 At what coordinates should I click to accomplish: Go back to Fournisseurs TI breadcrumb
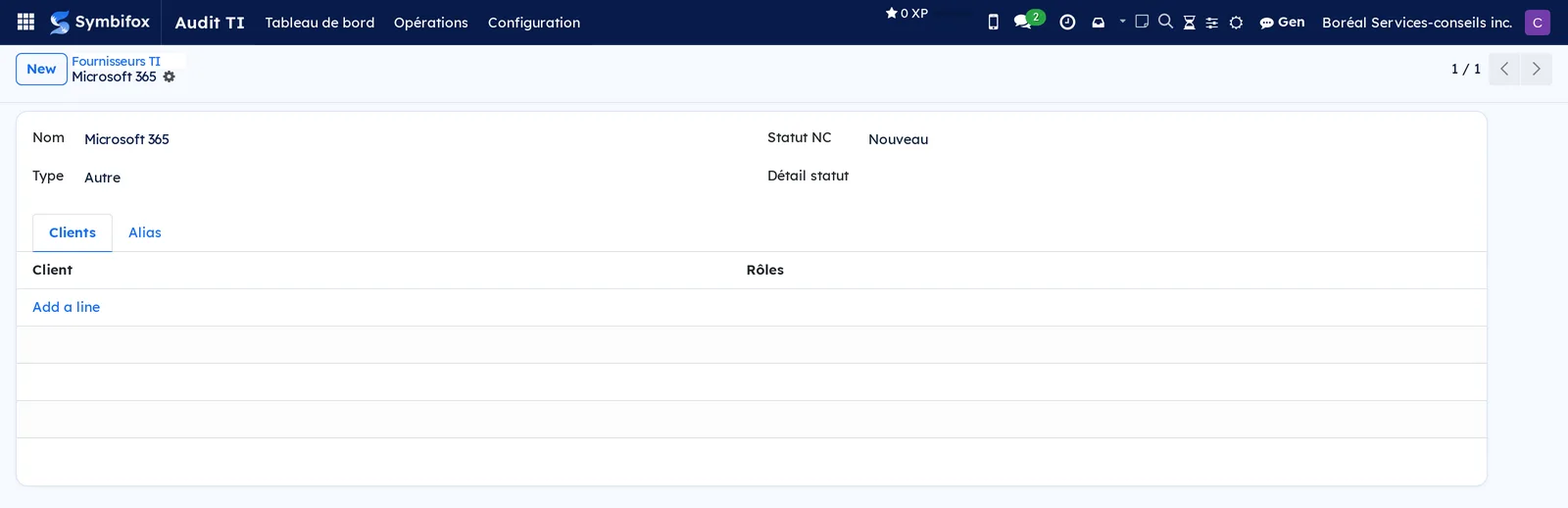116,61
